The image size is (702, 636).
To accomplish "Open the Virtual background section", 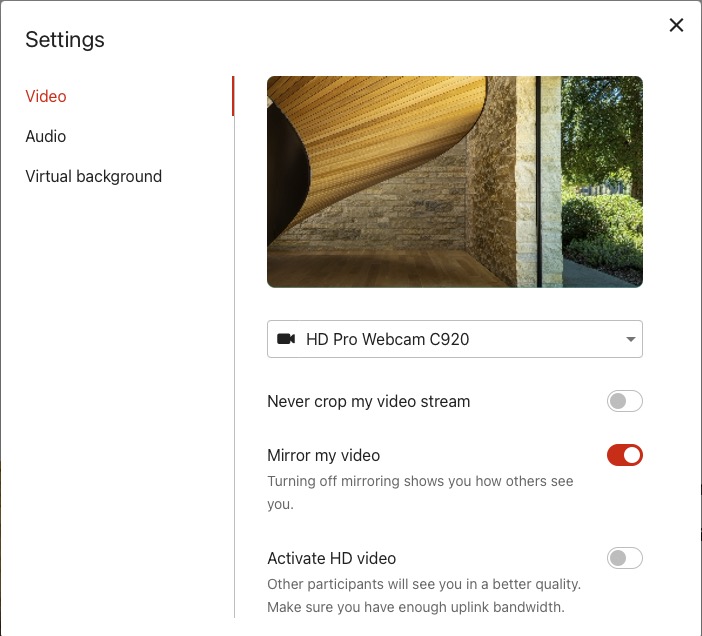I will tap(93, 177).
